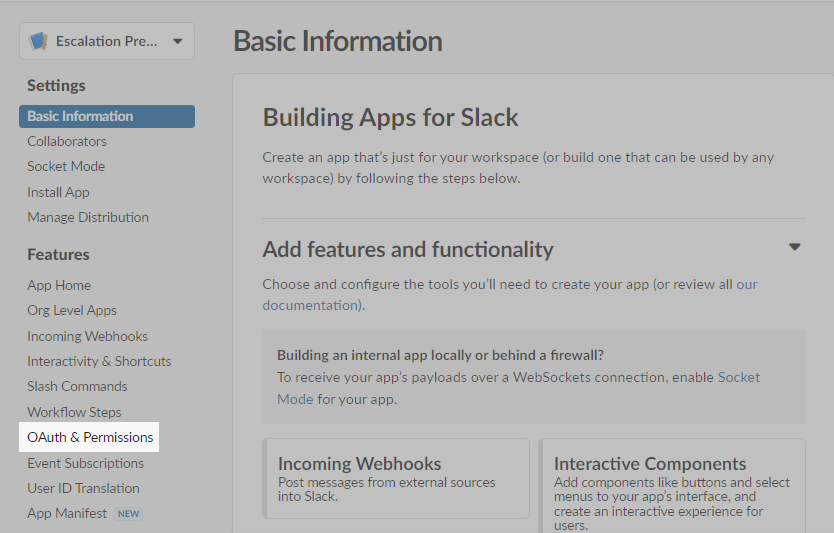Open Collaborators settings page
The width and height of the screenshot is (834, 533).
pyautogui.click(x=67, y=141)
